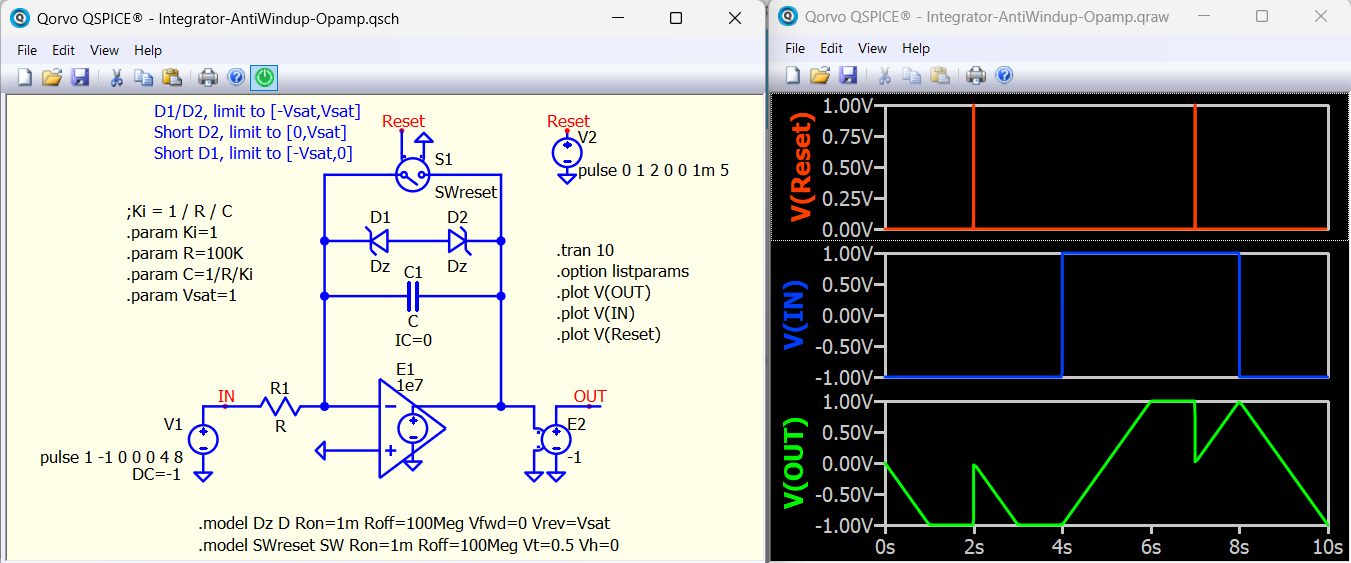Click New file icon in schematic window

25,77
